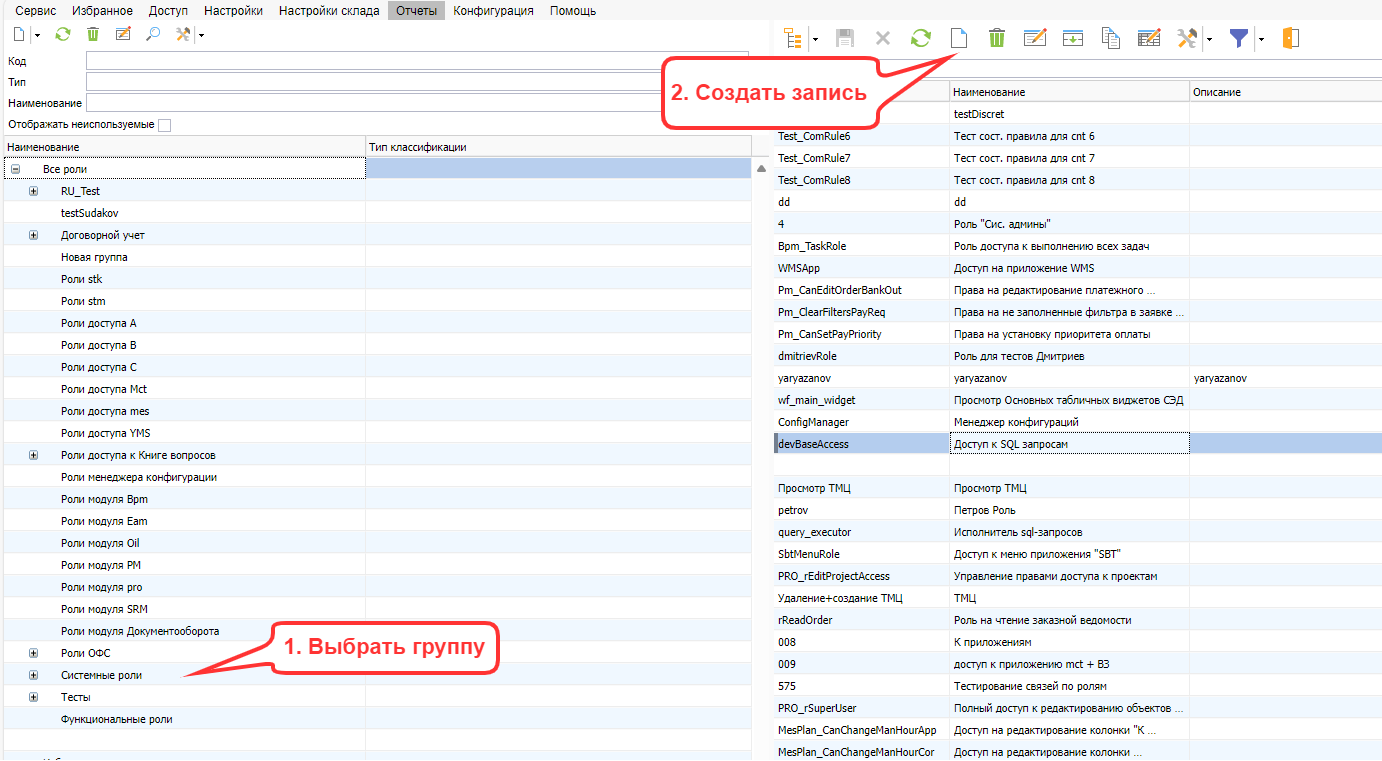This screenshot has width=1382, height=761.
Task: Click into the 'Код' input field
Action: pos(416,61)
